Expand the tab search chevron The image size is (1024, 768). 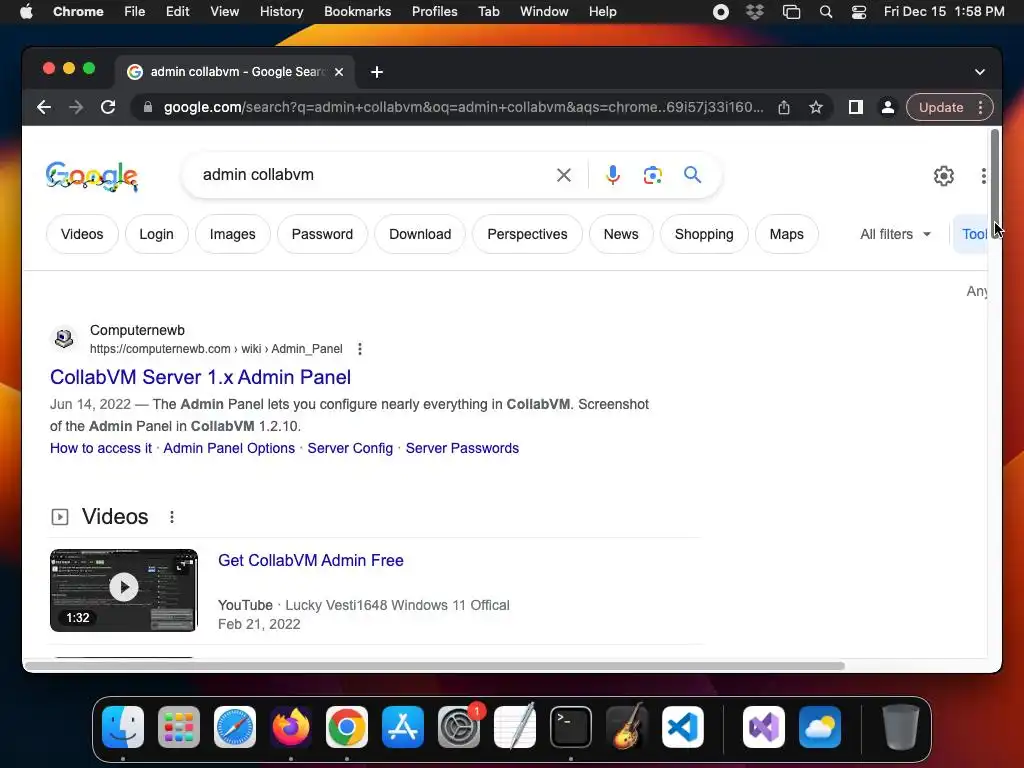pos(980,72)
